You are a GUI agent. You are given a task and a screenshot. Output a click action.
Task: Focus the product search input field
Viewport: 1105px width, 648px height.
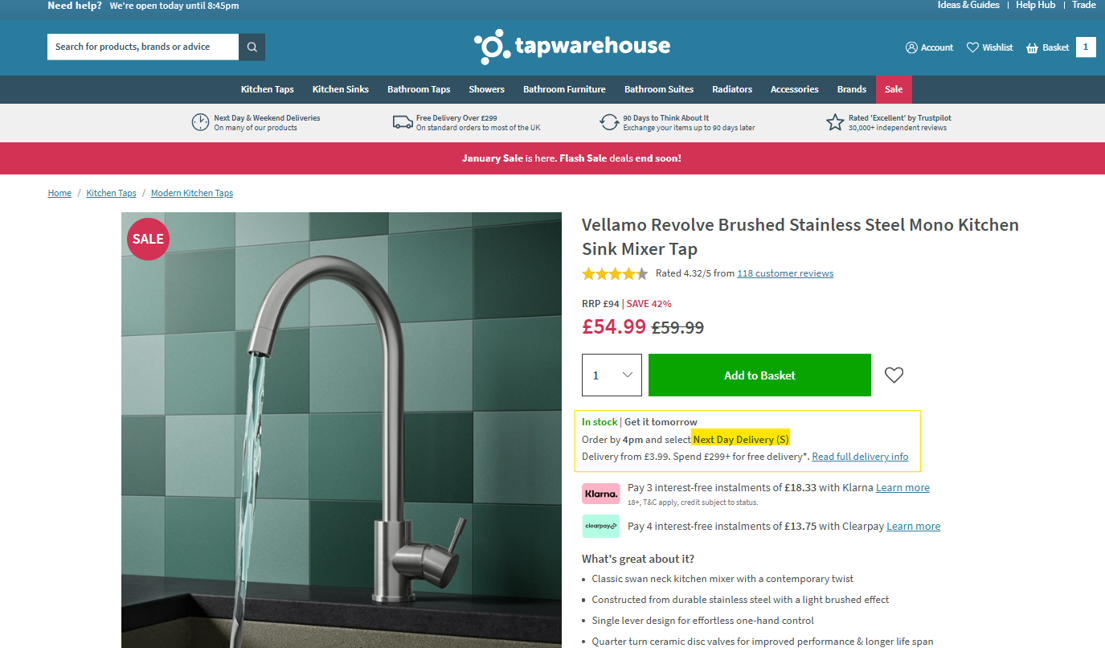[143, 47]
